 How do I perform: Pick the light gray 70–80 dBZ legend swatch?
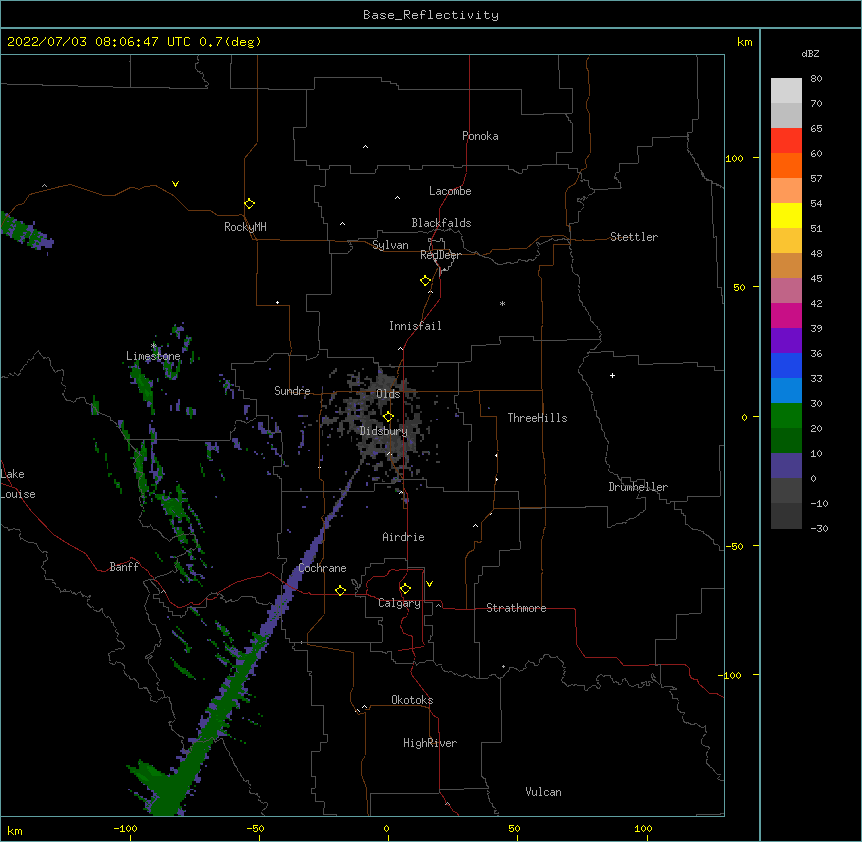point(786,90)
